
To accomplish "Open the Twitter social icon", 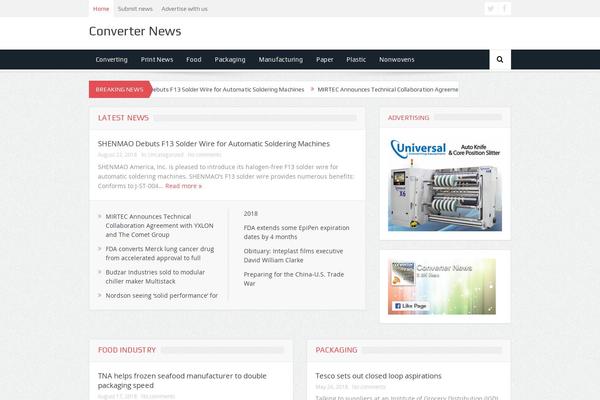I will [491, 8].
